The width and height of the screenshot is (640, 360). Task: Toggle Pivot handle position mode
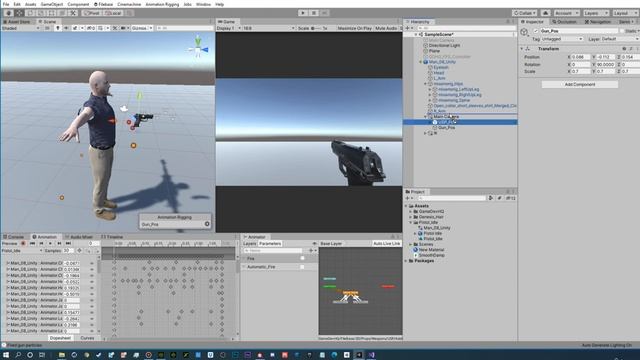pyautogui.click(x=92, y=13)
